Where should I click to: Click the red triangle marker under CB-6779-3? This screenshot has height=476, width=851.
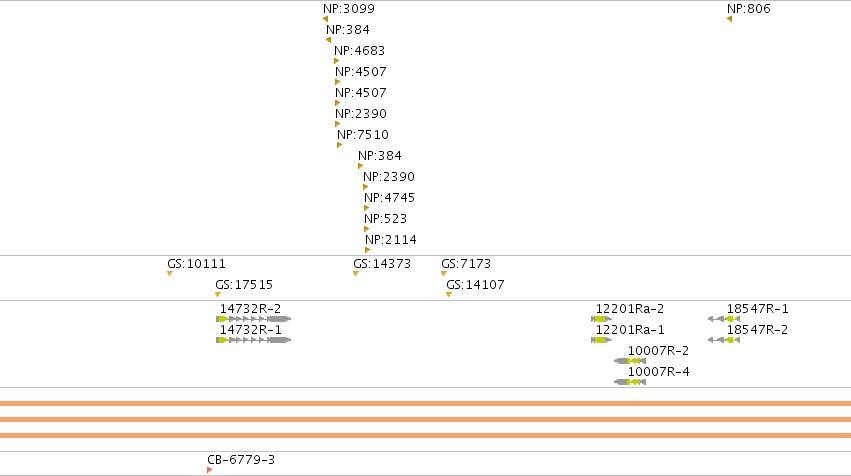coord(209,470)
